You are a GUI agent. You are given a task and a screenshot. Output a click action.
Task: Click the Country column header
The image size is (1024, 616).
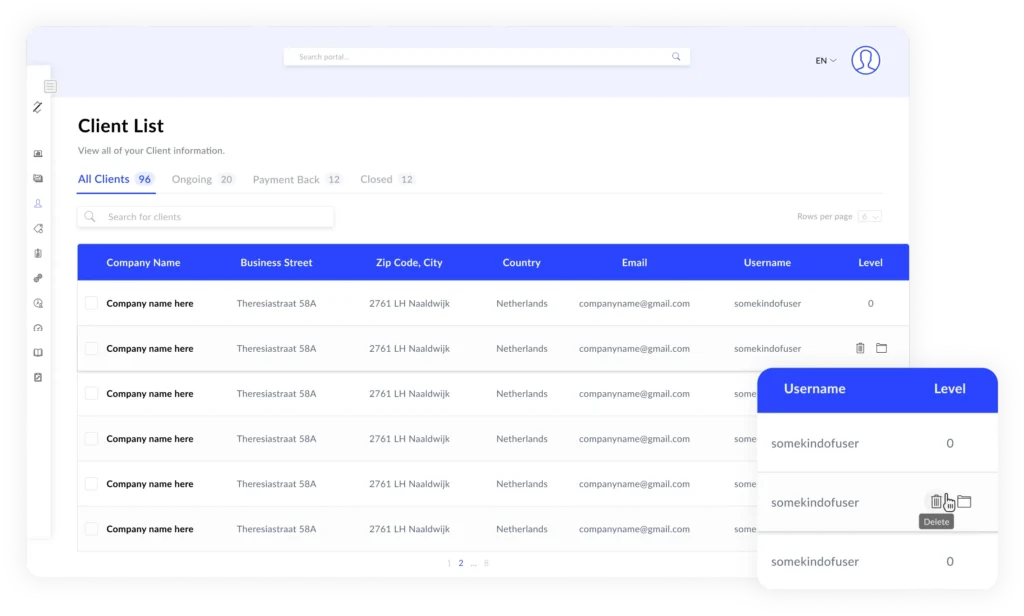521,263
